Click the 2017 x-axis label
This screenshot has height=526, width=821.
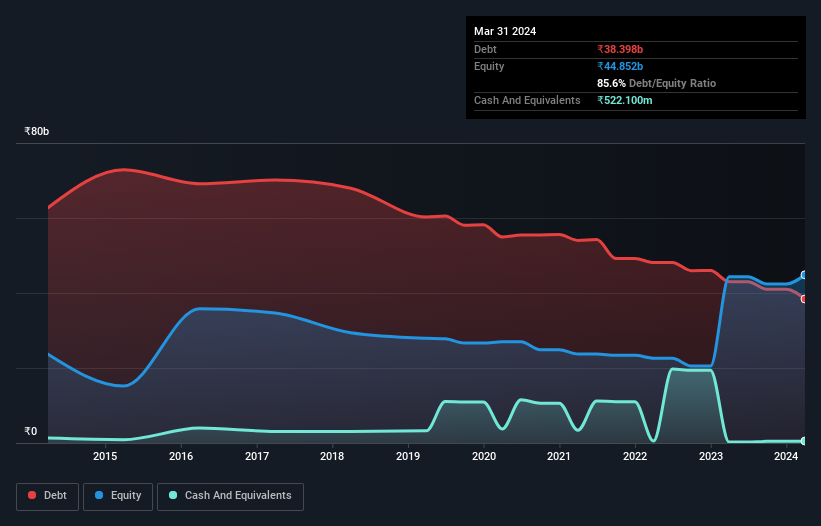(257, 456)
